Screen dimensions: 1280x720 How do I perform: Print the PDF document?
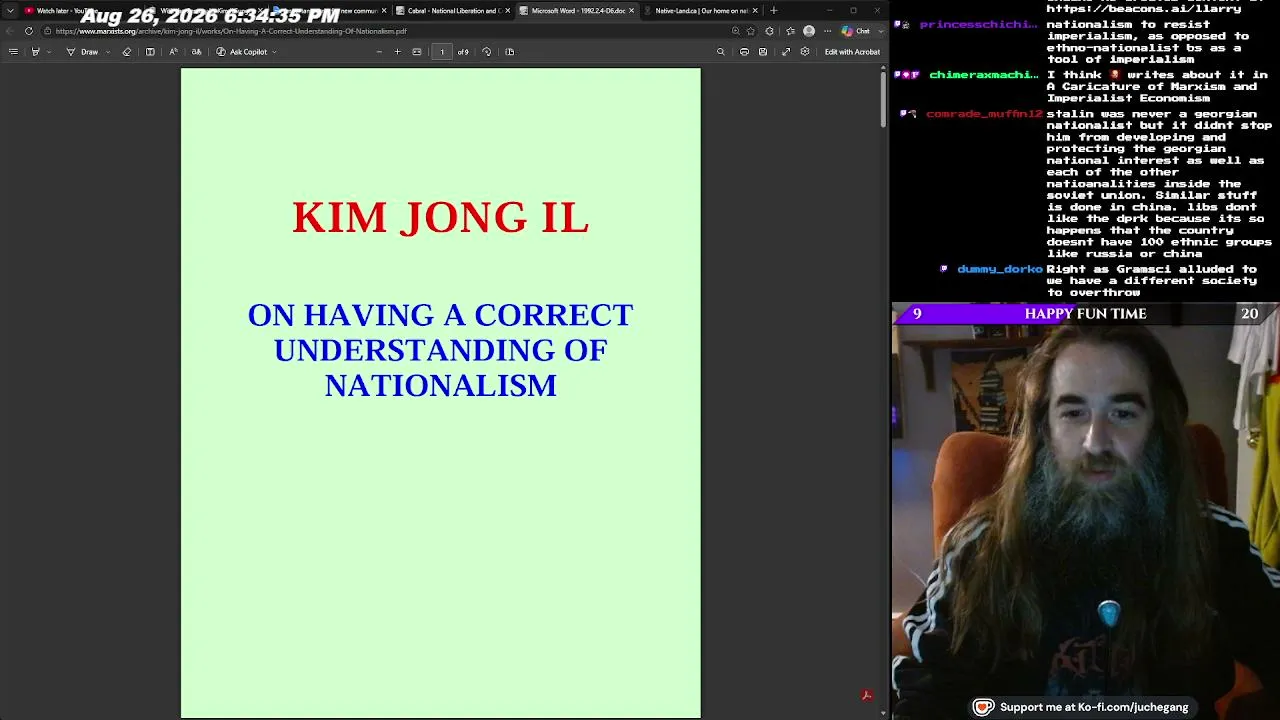[744, 52]
